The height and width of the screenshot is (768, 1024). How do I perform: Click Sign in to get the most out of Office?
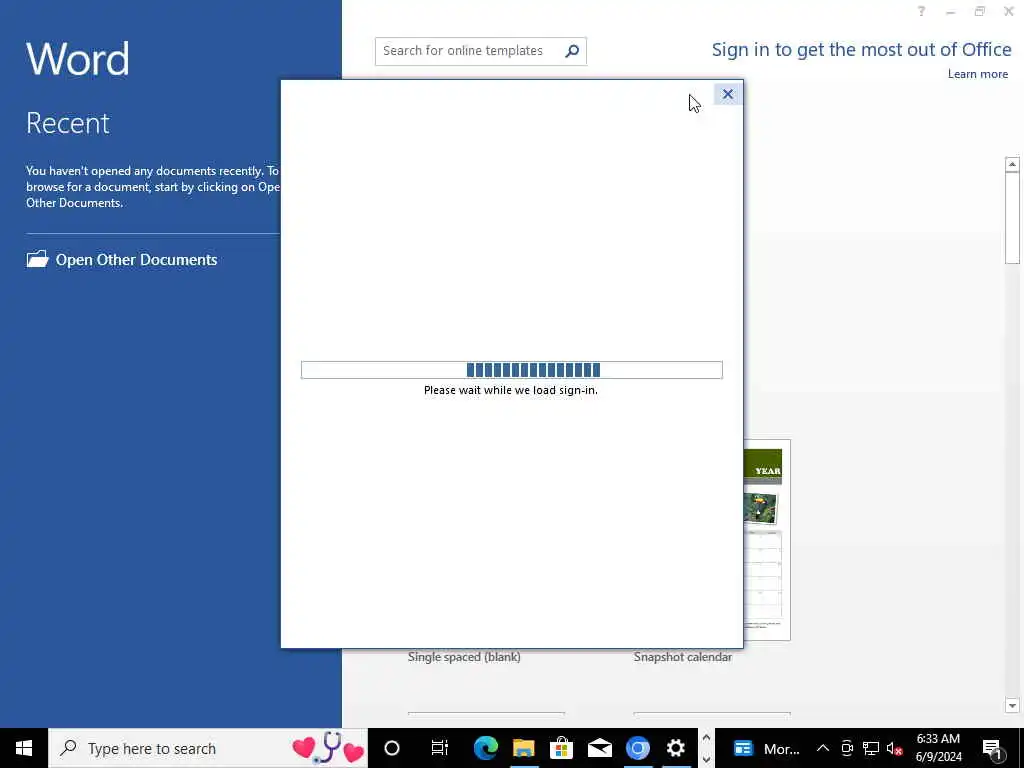click(861, 50)
